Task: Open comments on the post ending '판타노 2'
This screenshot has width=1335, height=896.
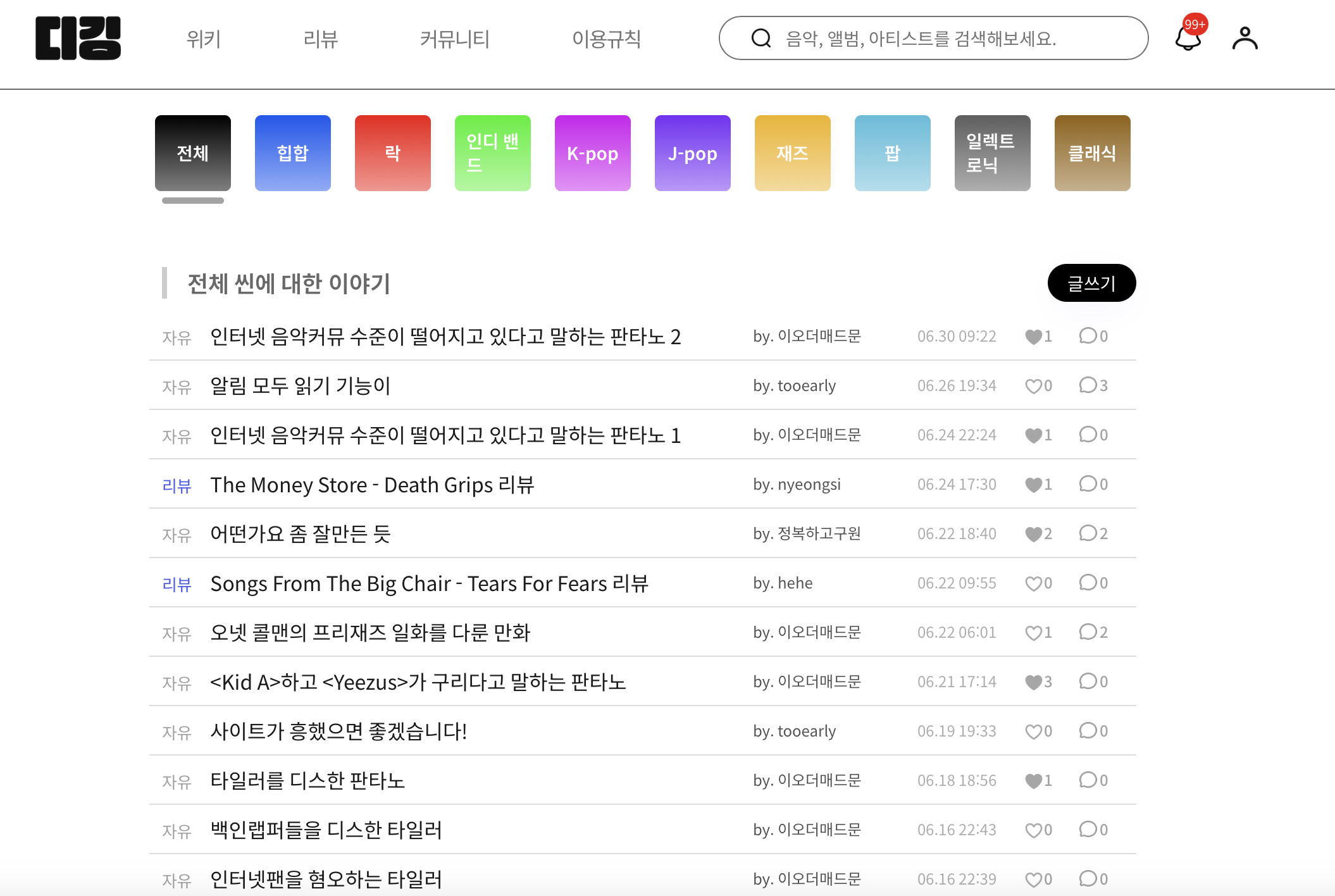Action: 1088,335
